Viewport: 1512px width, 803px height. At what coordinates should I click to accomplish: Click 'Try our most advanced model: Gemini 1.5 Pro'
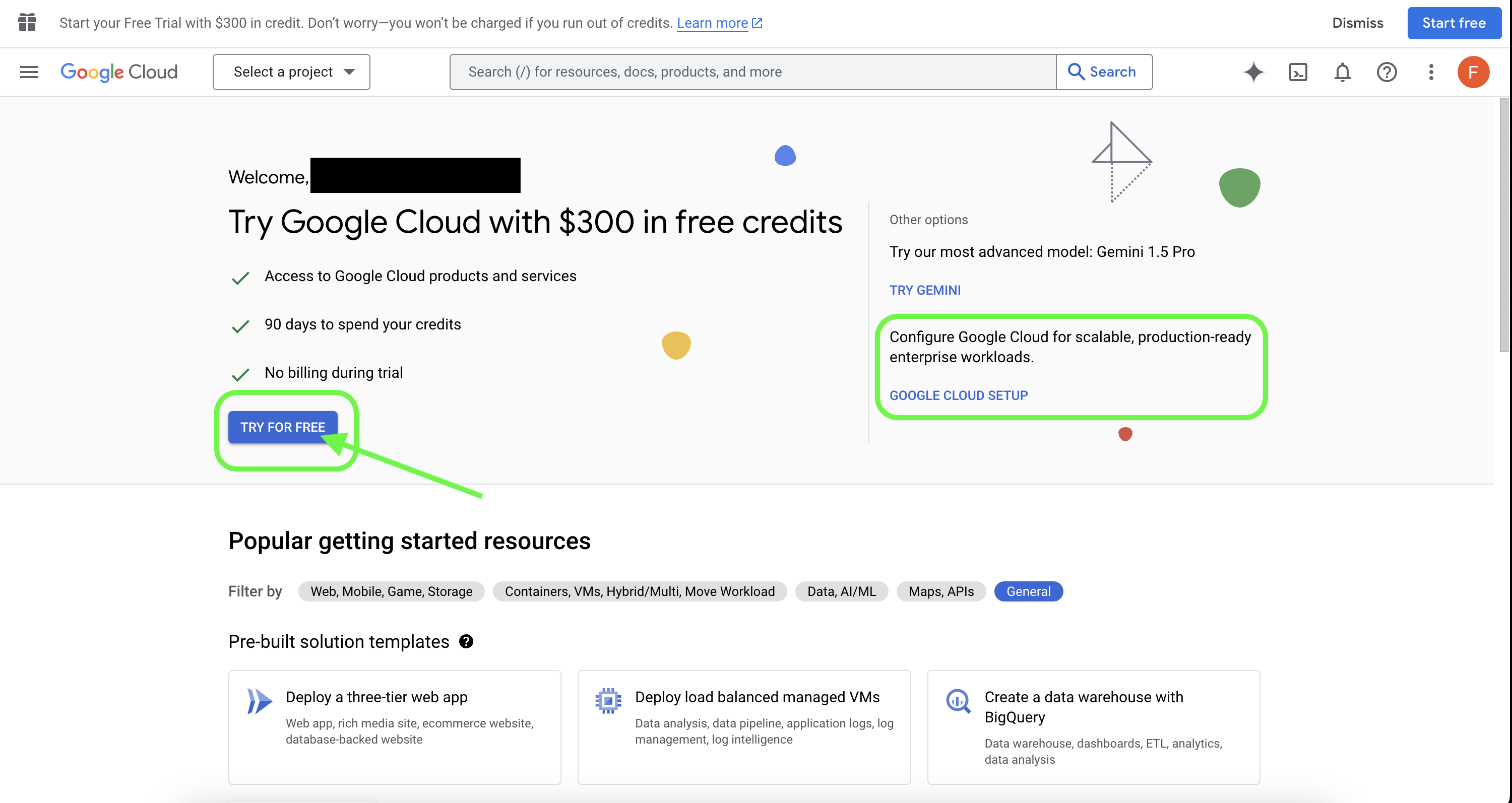1042,252
